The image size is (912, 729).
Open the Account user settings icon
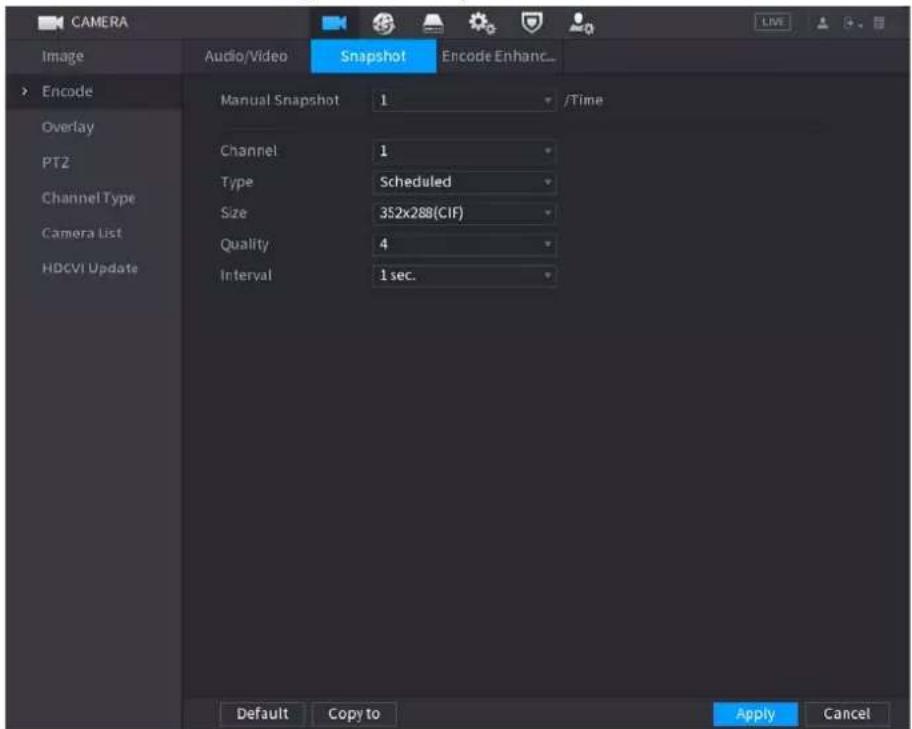coord(581,23)
